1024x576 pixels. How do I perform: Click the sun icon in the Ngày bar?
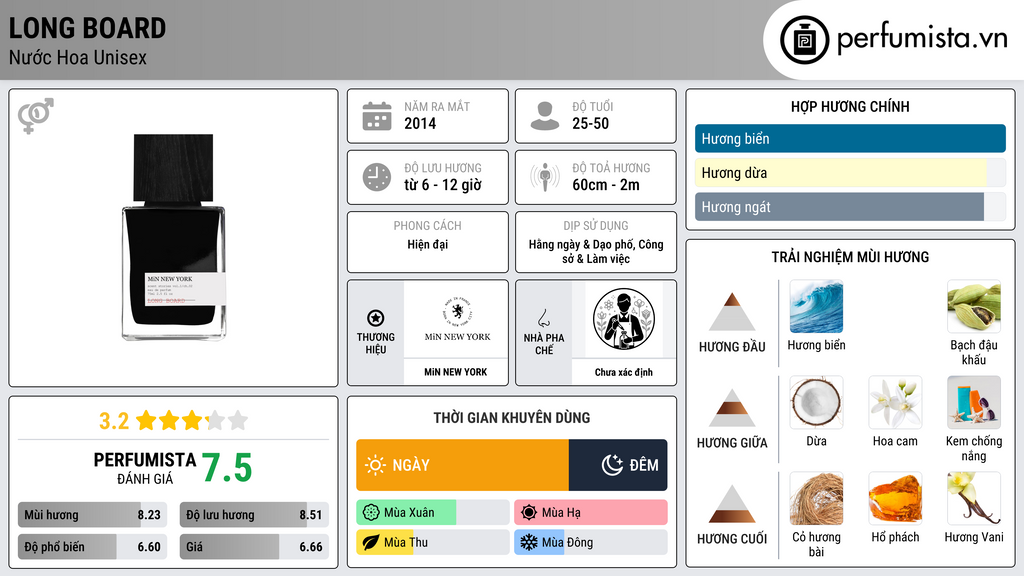pyautogui.click(x=376, y=465)
